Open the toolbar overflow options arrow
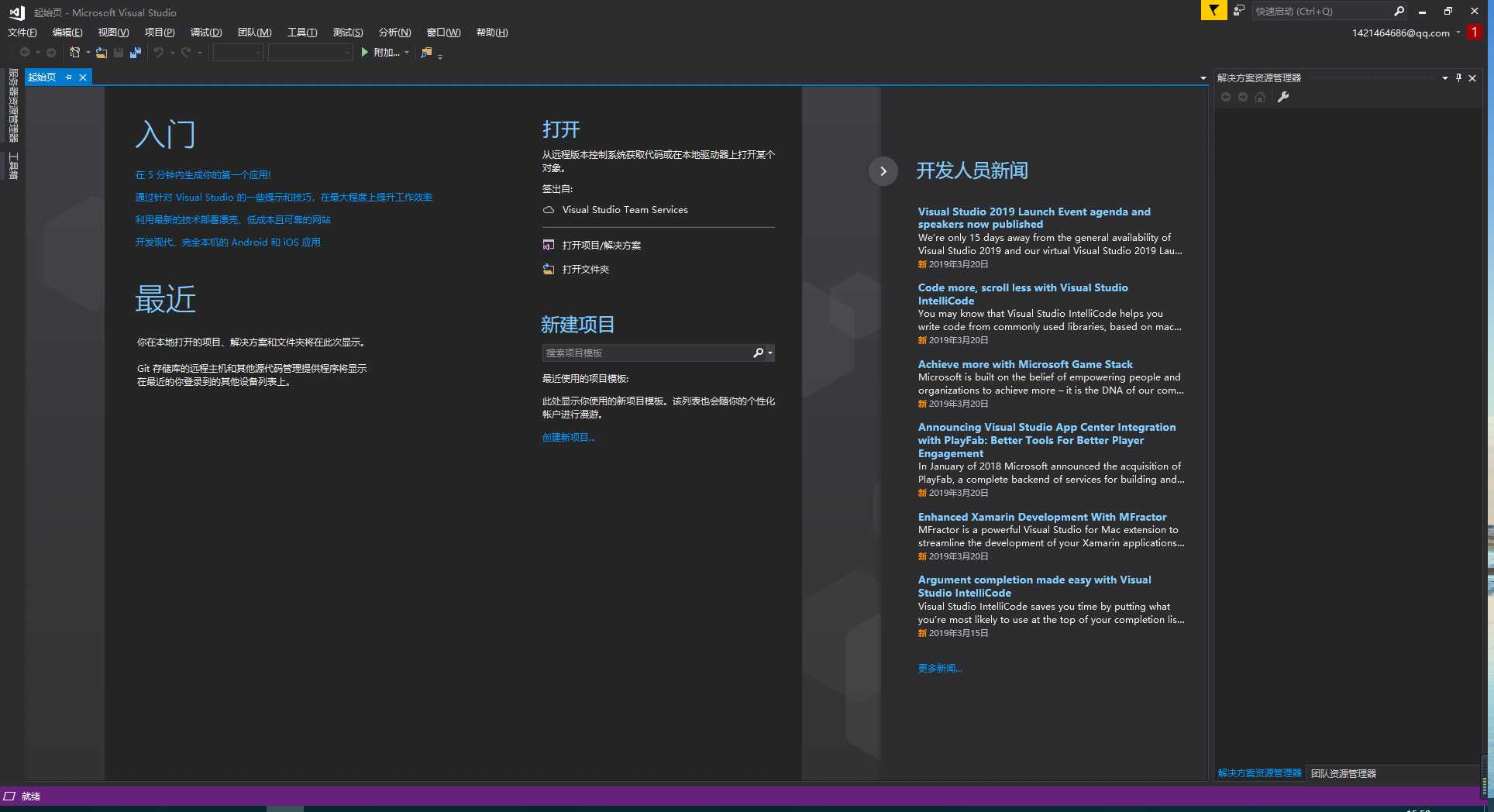 point(439,56)
